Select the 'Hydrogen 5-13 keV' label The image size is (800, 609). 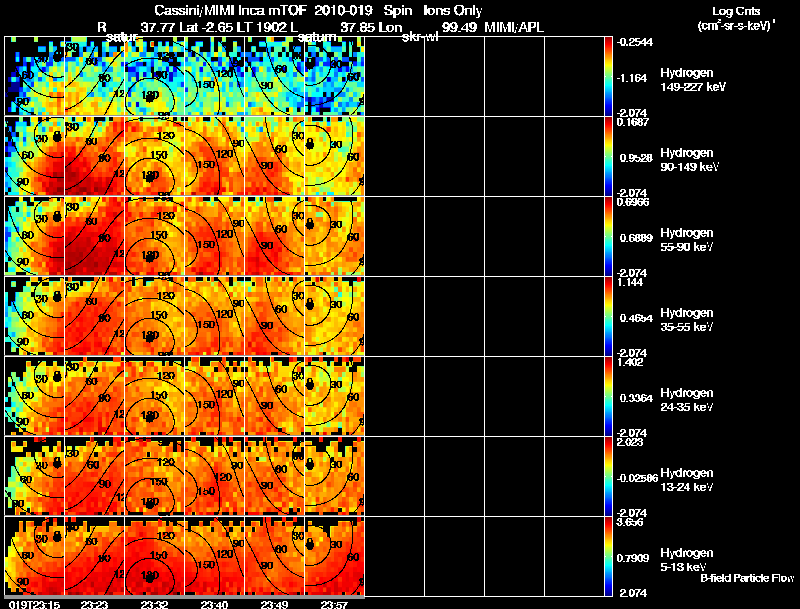(687, 560)
